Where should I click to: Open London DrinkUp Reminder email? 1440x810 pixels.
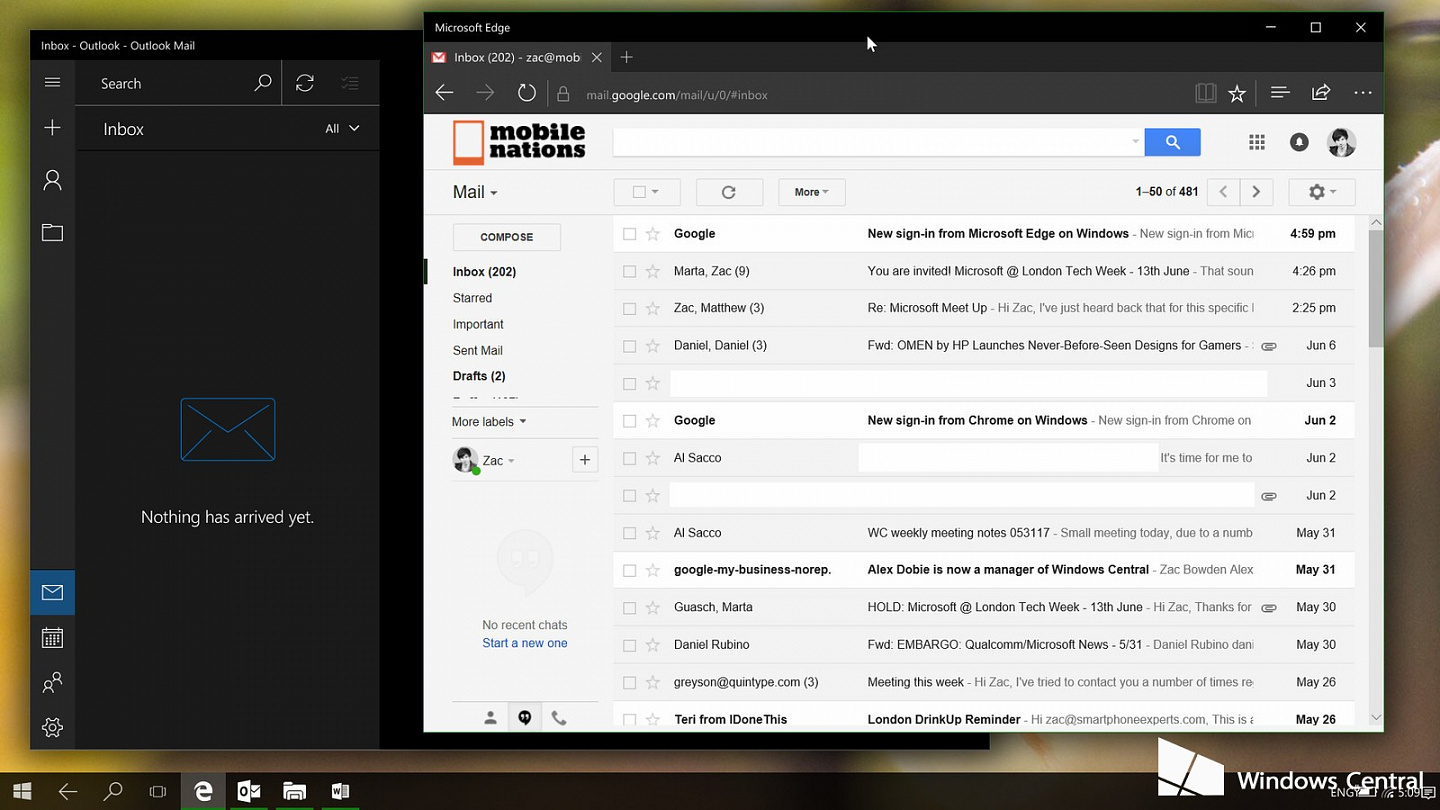(983, 720)
